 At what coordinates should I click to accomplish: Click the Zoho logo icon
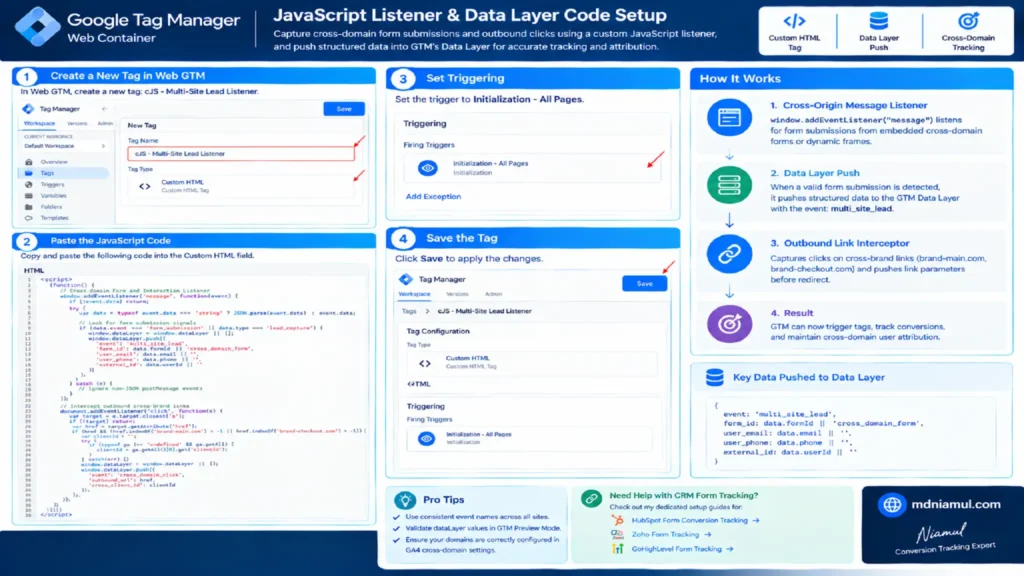[x=617, y=535]
